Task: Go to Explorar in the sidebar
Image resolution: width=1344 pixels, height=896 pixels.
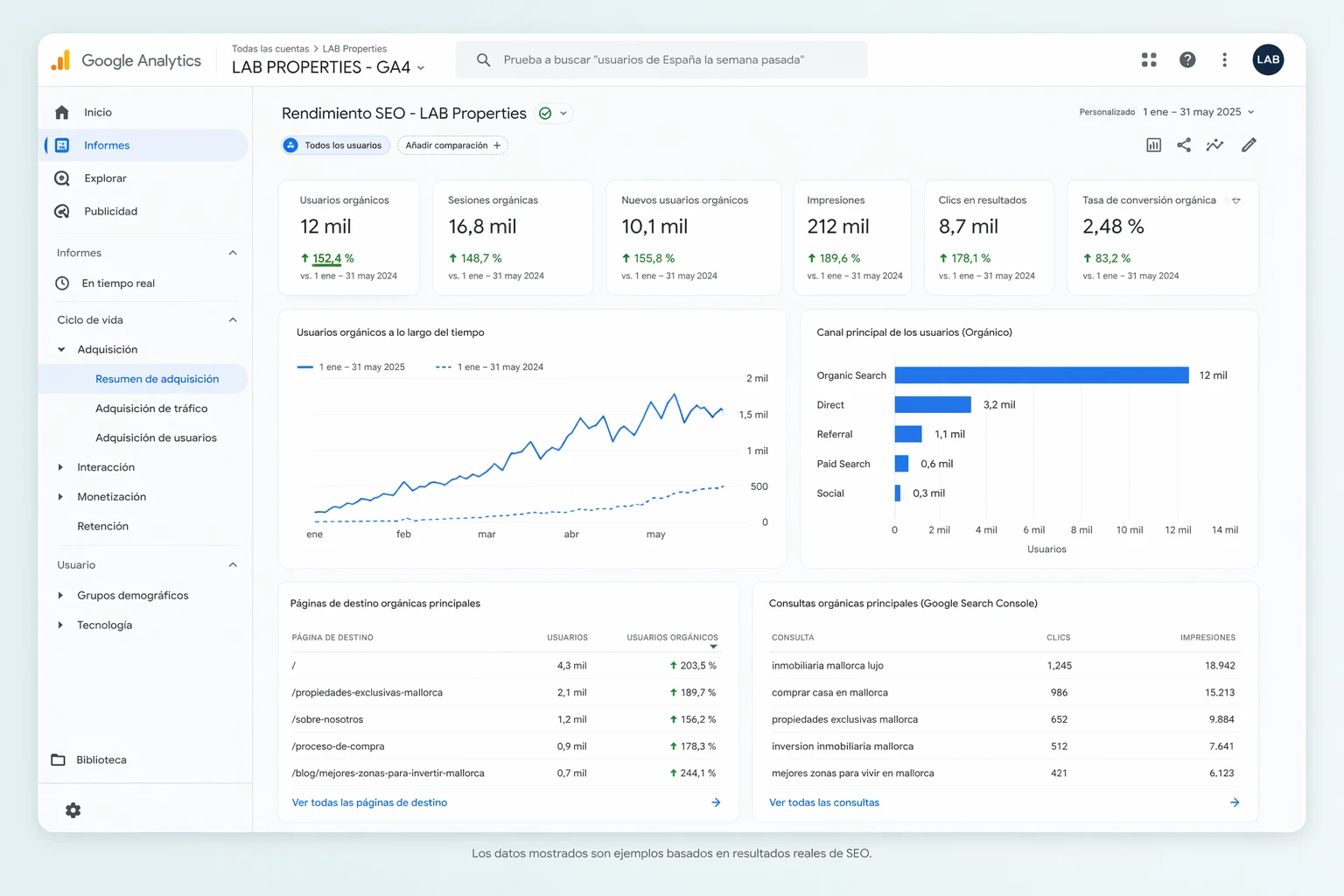Action: pyautogui.click(x=105, y=178)
